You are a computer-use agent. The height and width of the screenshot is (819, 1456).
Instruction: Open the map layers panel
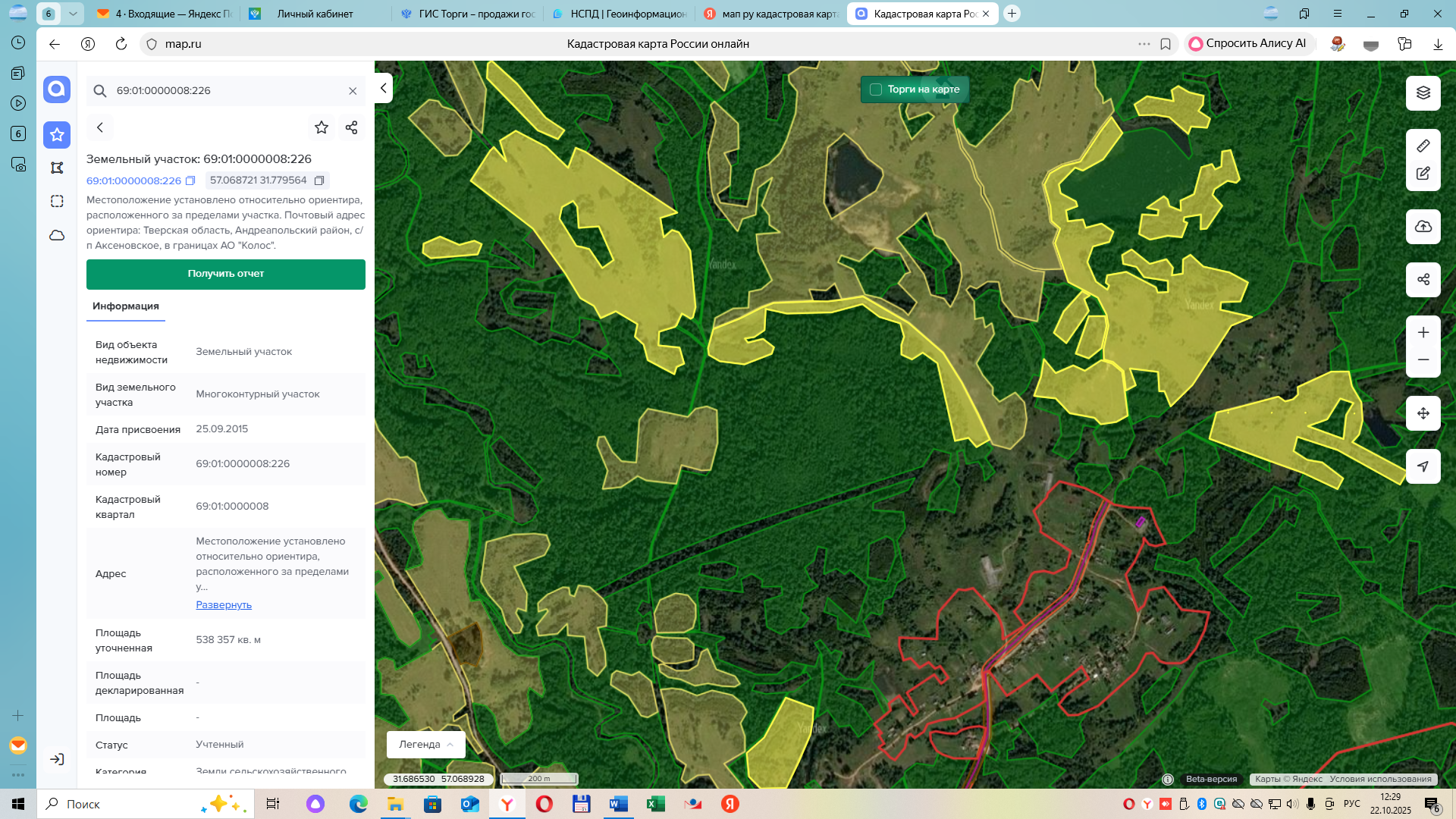pyautogui.click(x=1423, y=93)
